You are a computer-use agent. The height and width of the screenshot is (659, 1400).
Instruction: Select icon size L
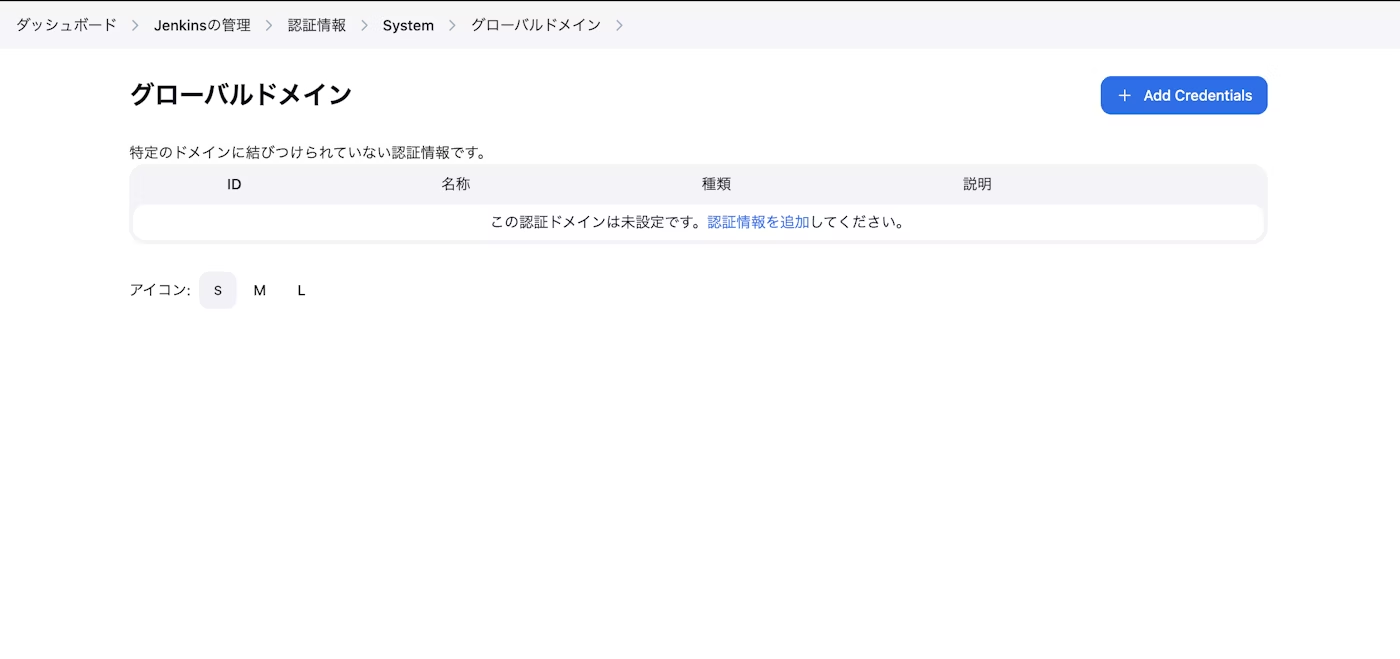tap(301, 290)
